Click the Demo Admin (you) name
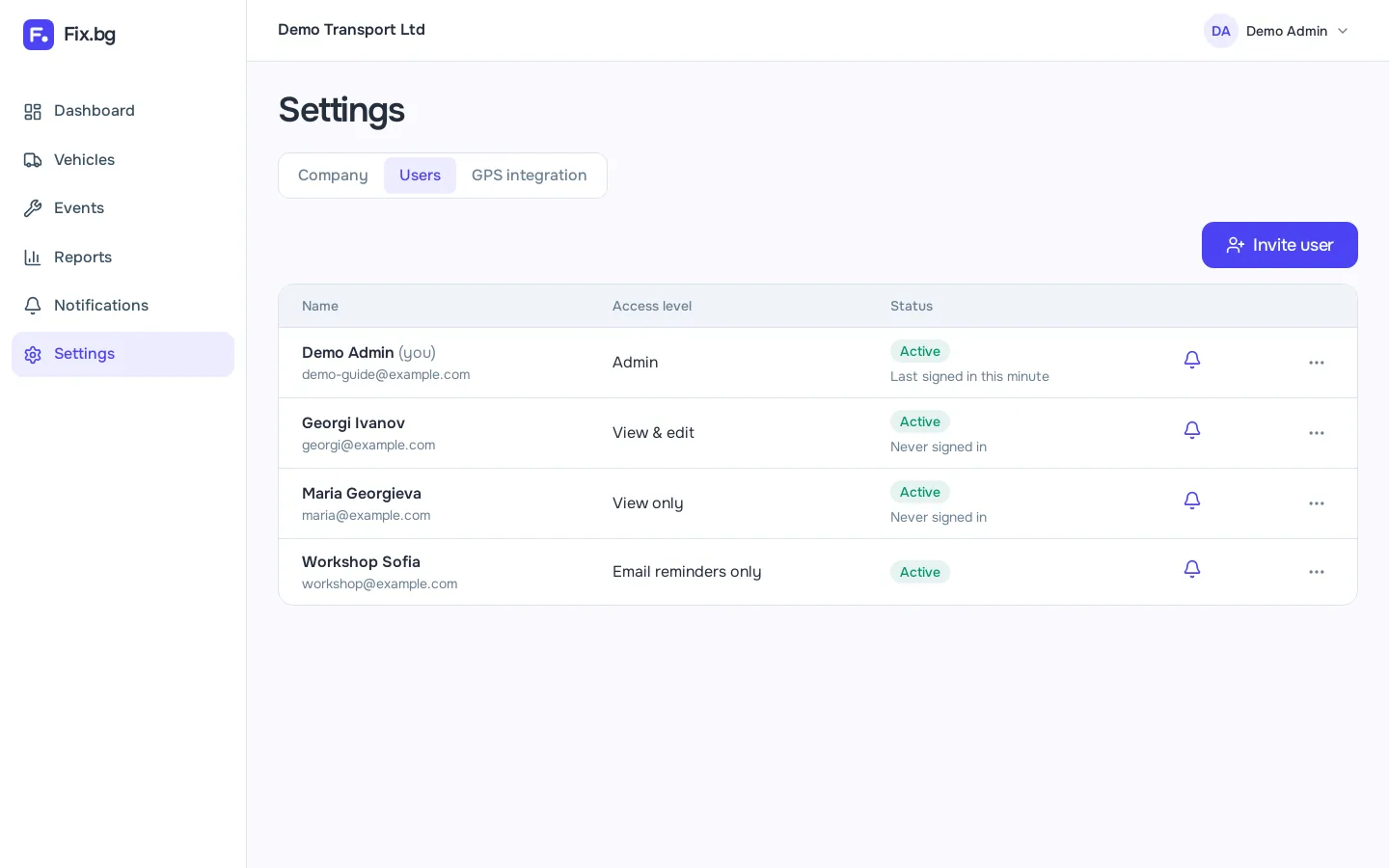Screen dimensions: 1389x868 [x=368, y=353]
